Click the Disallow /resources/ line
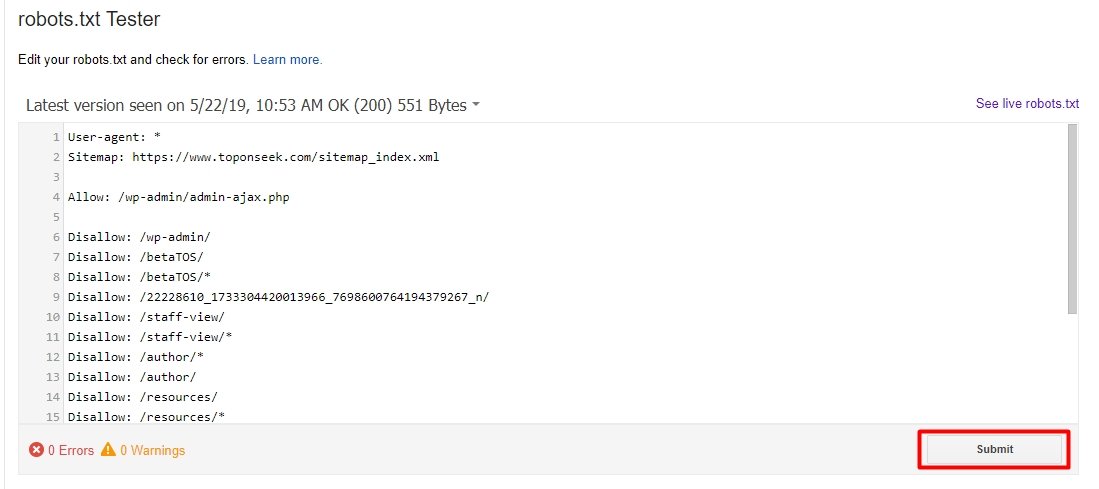Screen dimensions: 1099x489 142,397
